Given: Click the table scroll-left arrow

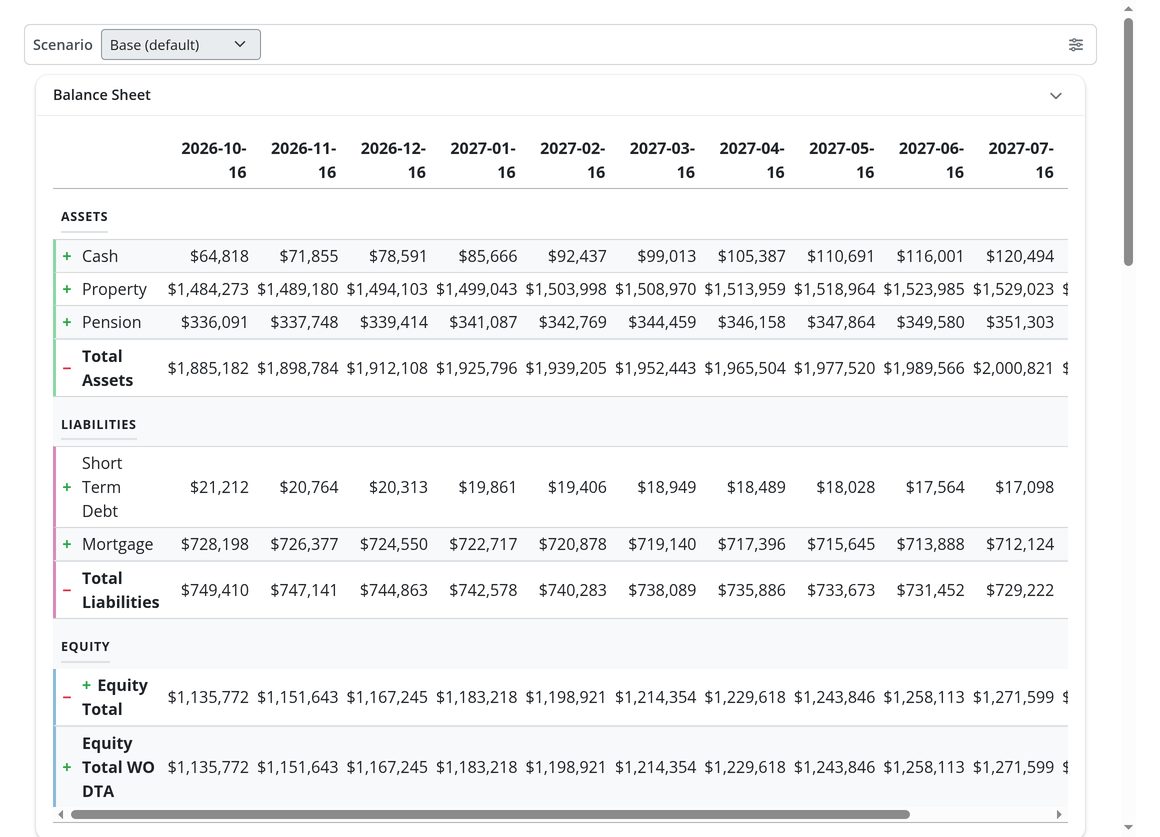Looking at the screenshot, I should click(x=61, y=815).
